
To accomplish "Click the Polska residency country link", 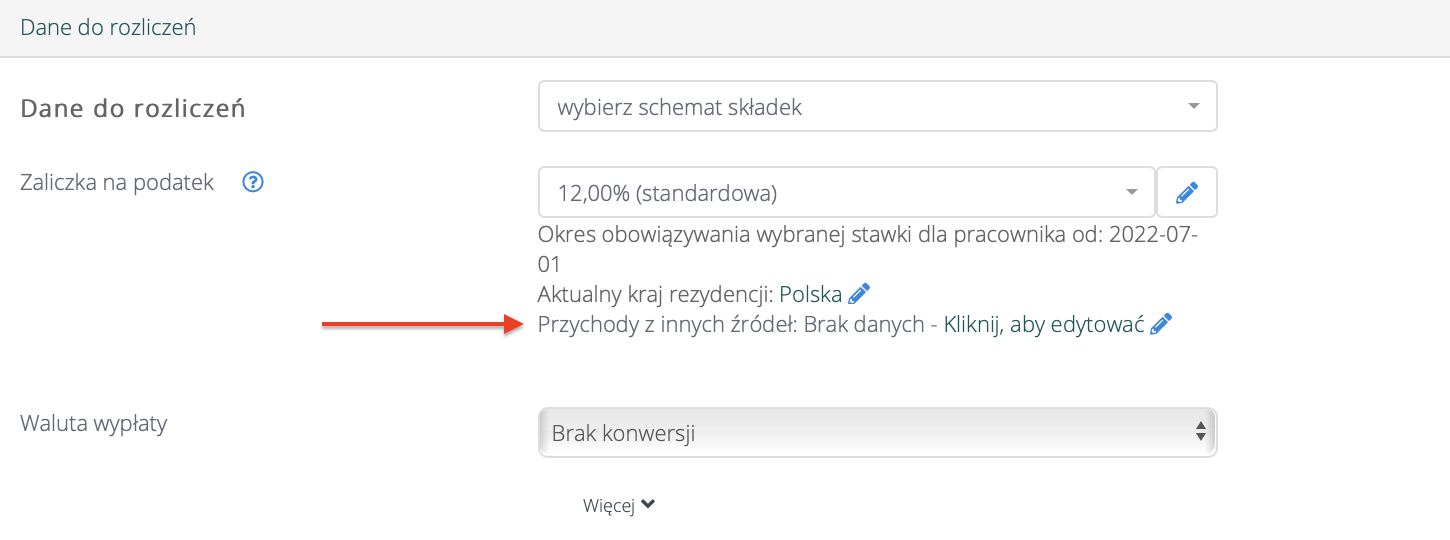I will tap(811, 294).
